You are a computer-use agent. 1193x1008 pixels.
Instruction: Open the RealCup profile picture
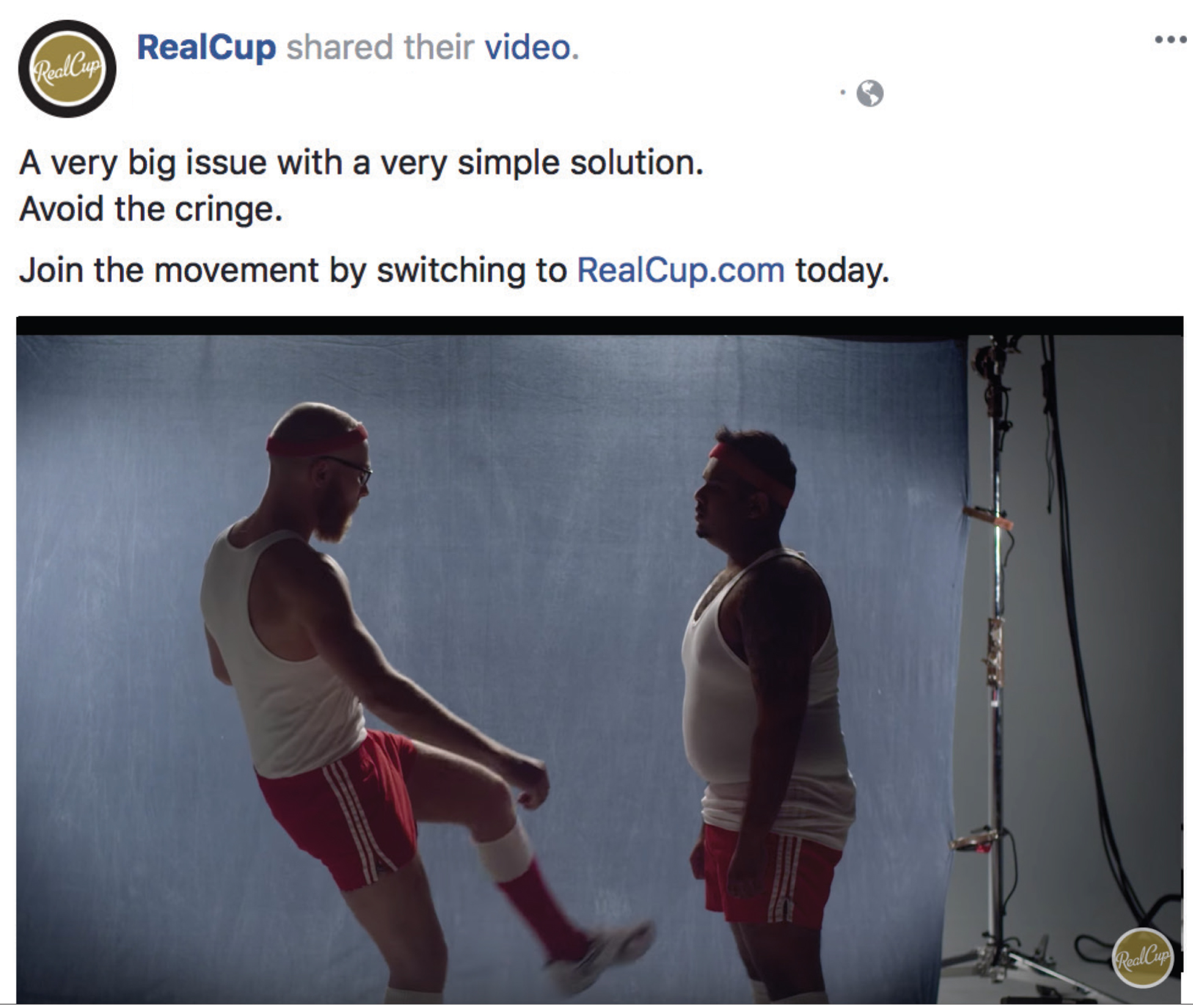pos(67,68)
